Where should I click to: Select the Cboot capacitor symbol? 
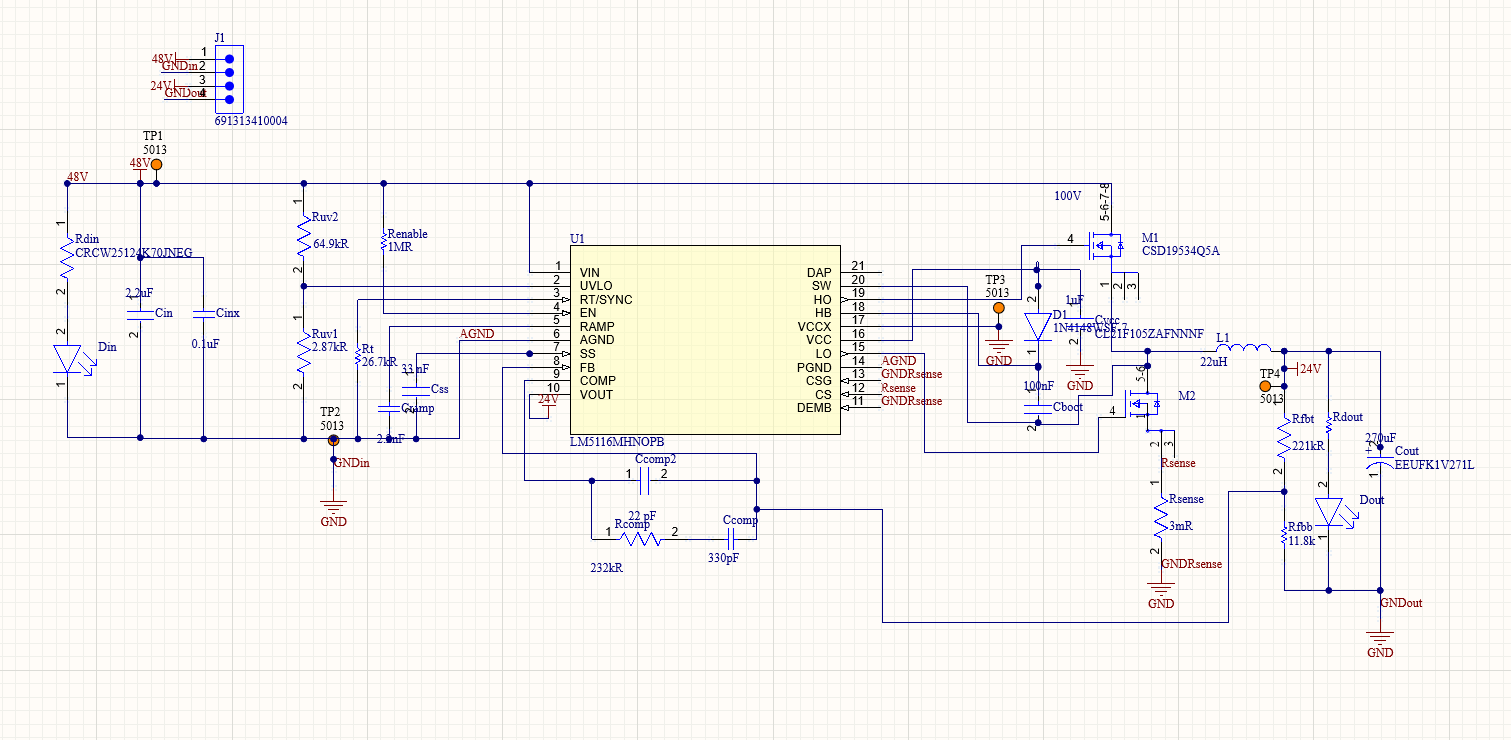[x=1038, y=408]
